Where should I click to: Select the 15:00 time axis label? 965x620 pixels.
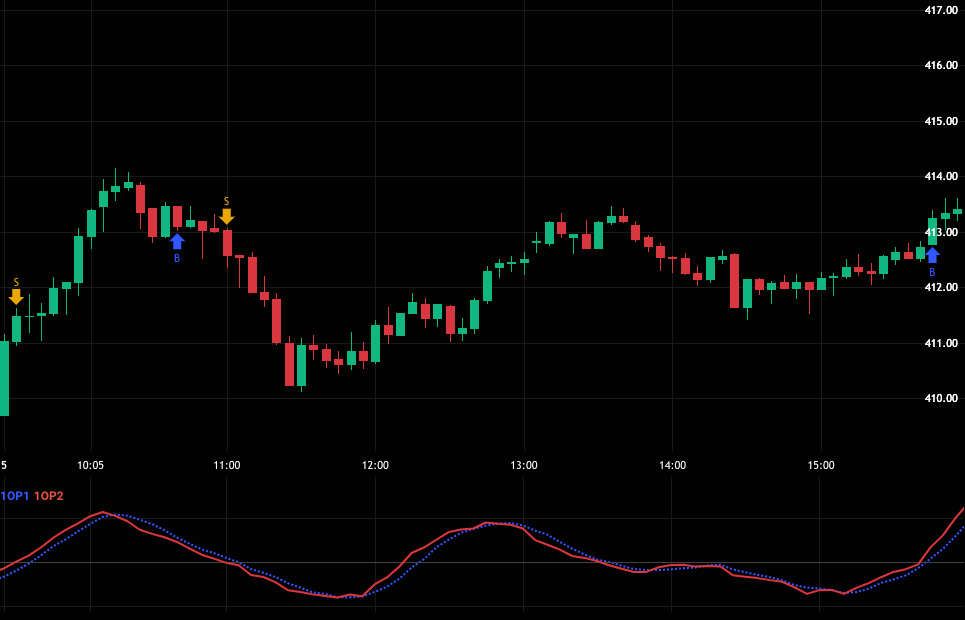pos(821,465)
